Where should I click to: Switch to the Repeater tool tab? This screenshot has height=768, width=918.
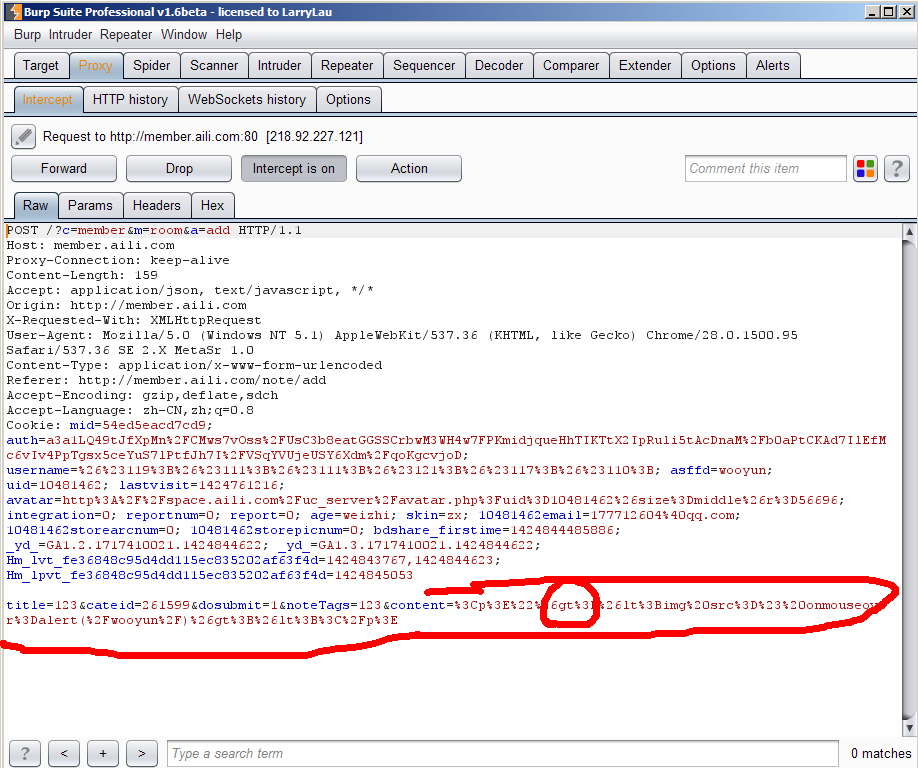pyautogui.click(x=347, y=66)
